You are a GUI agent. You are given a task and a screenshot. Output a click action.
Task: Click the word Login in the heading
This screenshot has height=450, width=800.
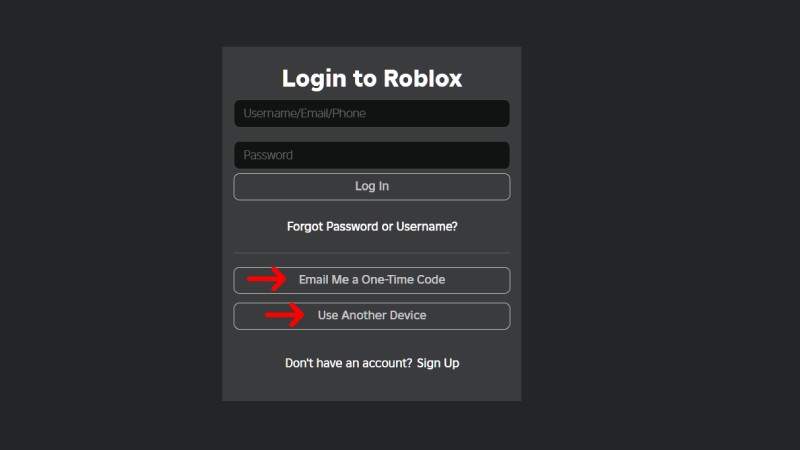(x=311, y=78)
